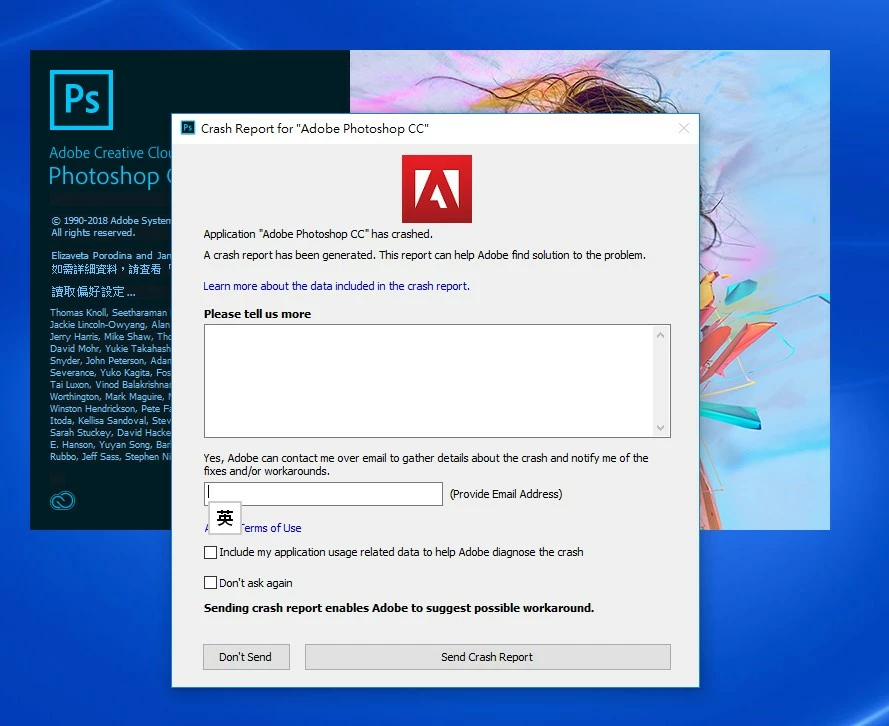This screenshot has height=726, width=889.
Task: Check the Don't ask again box
Action: (x=210, y=583)
